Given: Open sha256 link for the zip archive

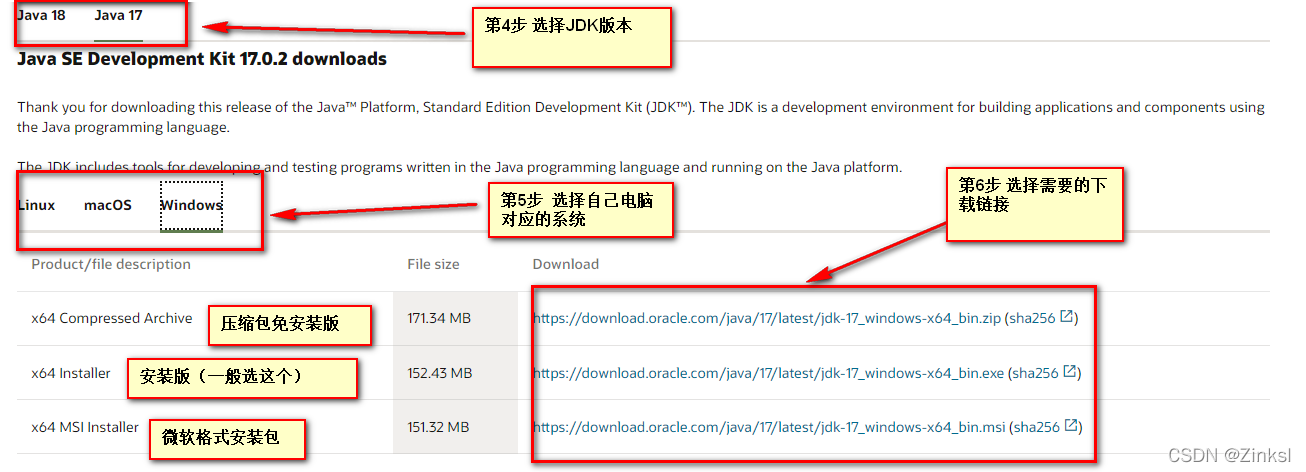Looking at the screenshot, I should tap(1033, 318).
